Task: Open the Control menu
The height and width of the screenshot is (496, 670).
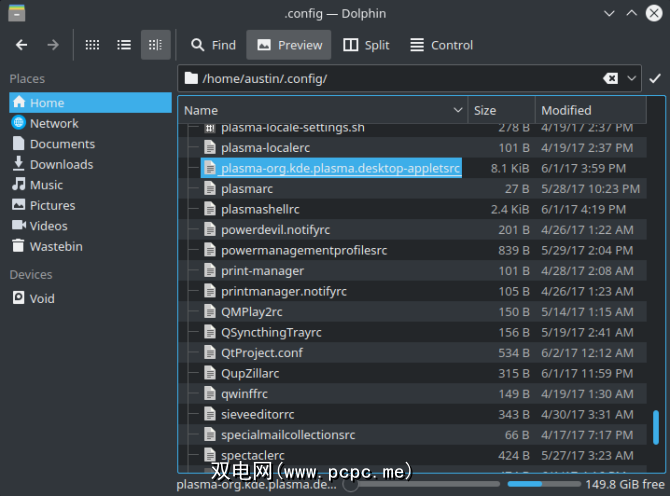Action: click(x=441, y=45)
